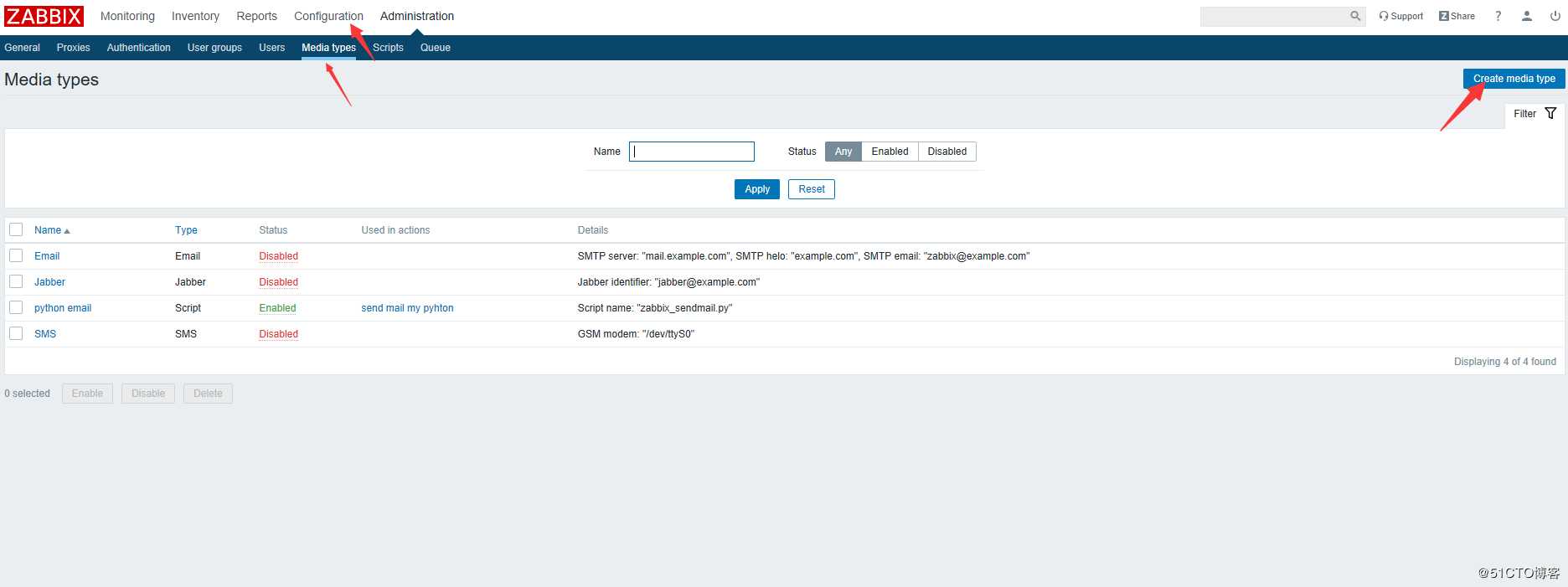Go to the Proxies submenu
The width and height of the screenshot is (1568, 587).
[x=73, y=48]
